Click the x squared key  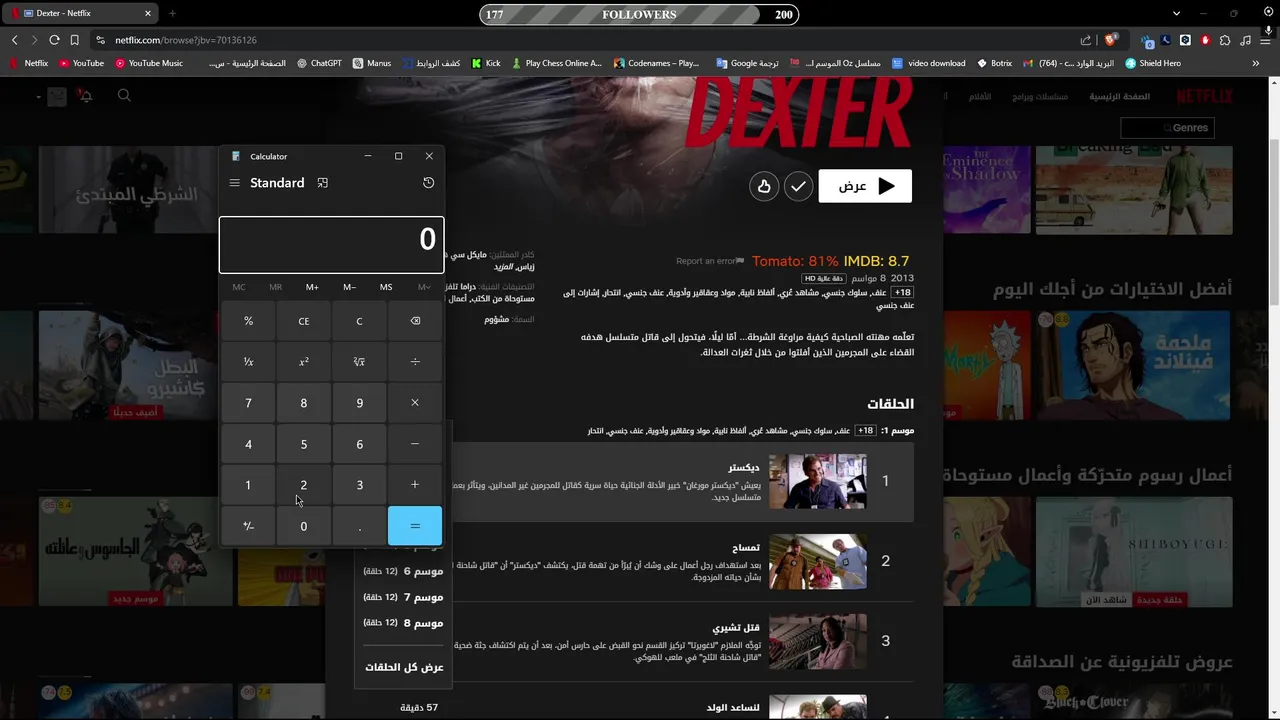(304, 362)
